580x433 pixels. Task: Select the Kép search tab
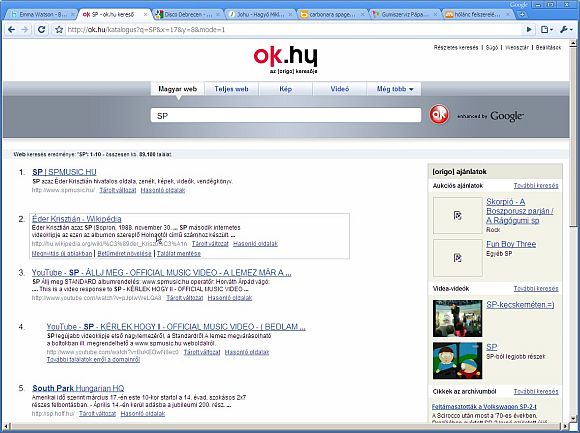(x=286, y=89)
